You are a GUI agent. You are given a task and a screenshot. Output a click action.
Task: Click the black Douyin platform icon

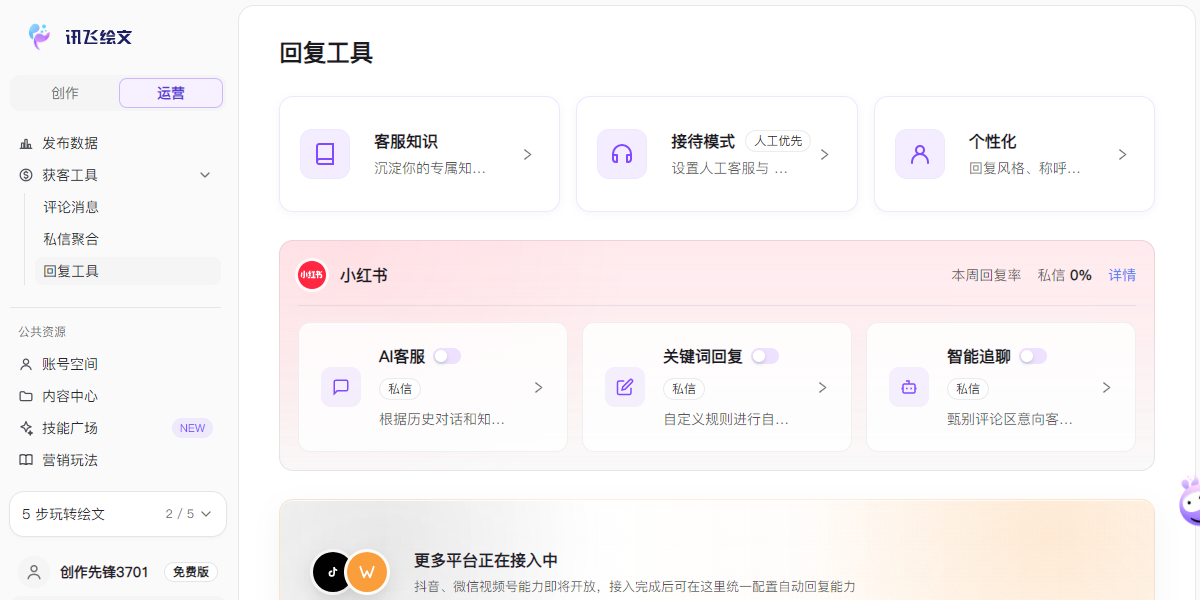point(332,572)
